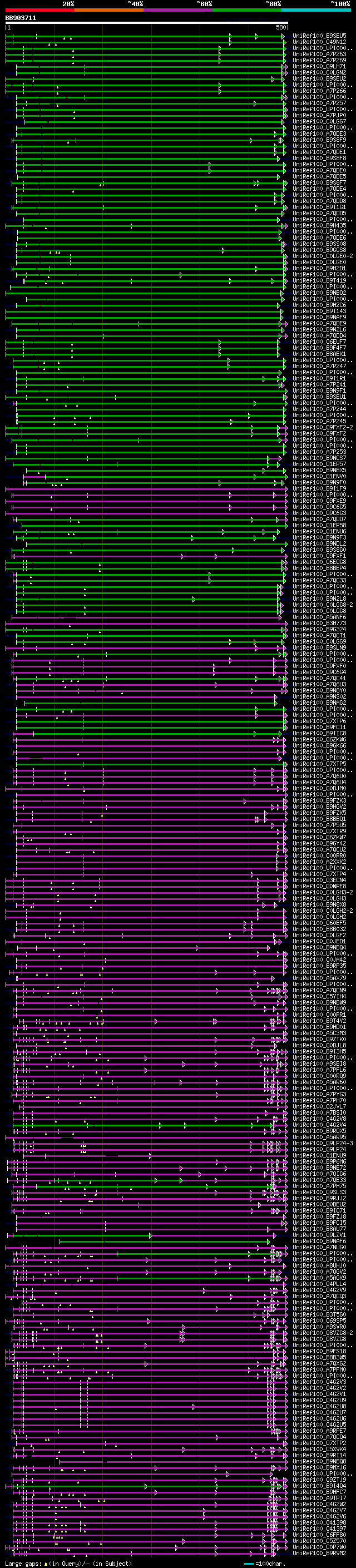Select hit label UniRef100_B9T419
Screen dimensions: 356x1568
point(319,280)
